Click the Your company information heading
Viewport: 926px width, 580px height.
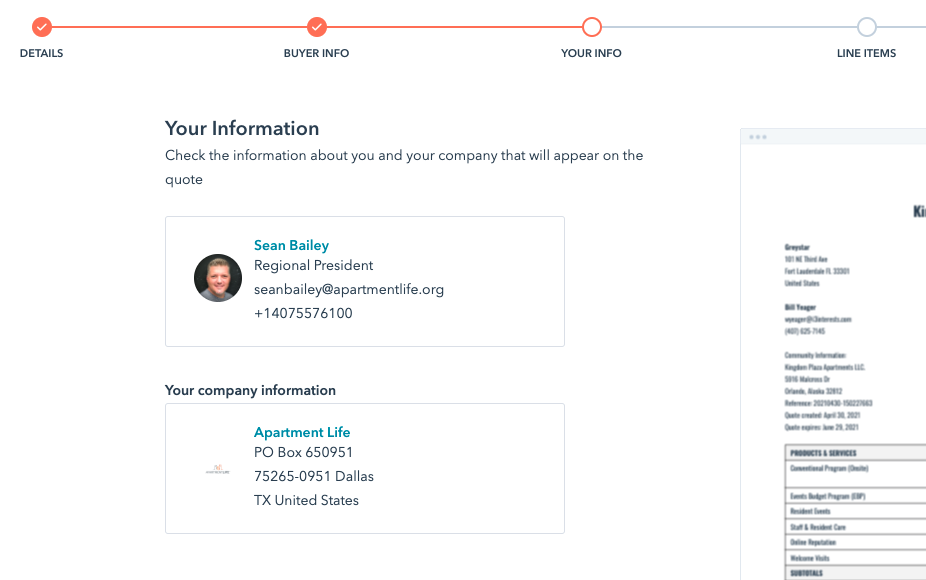click(x=250, y=390)
